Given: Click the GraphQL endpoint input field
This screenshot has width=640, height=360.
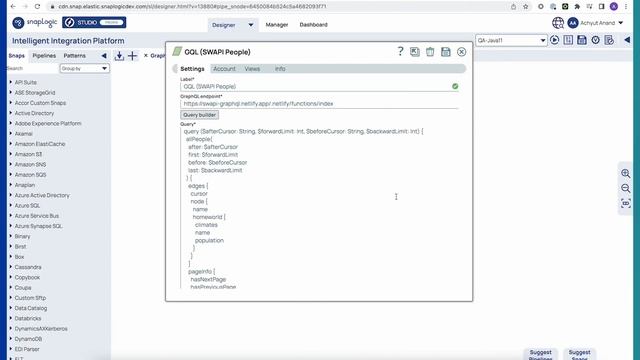Looking at the screenshot, I should (x=319, y=104).
